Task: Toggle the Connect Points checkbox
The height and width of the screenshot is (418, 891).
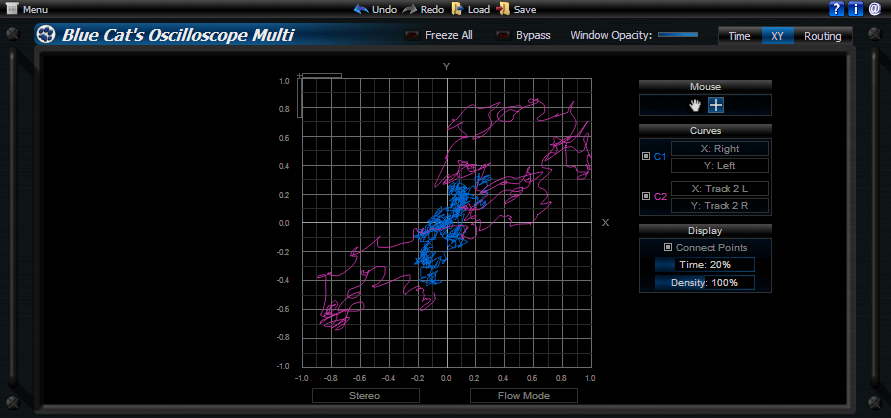Action: (668, 247)
